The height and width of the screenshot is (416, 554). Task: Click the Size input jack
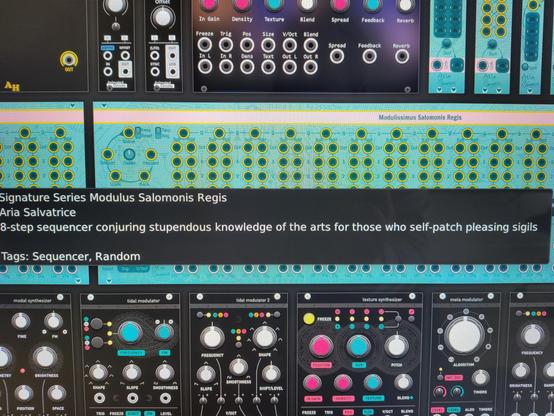click(268, 45)
